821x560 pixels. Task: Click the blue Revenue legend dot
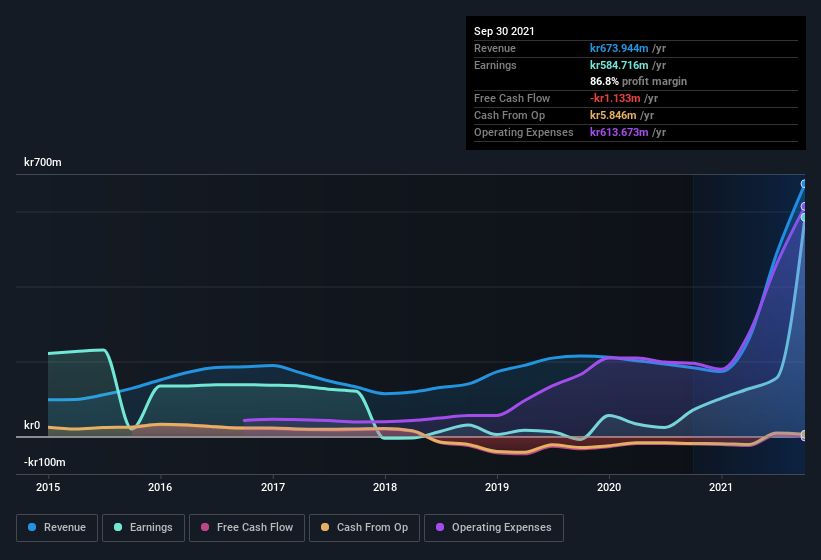(33, 527)
